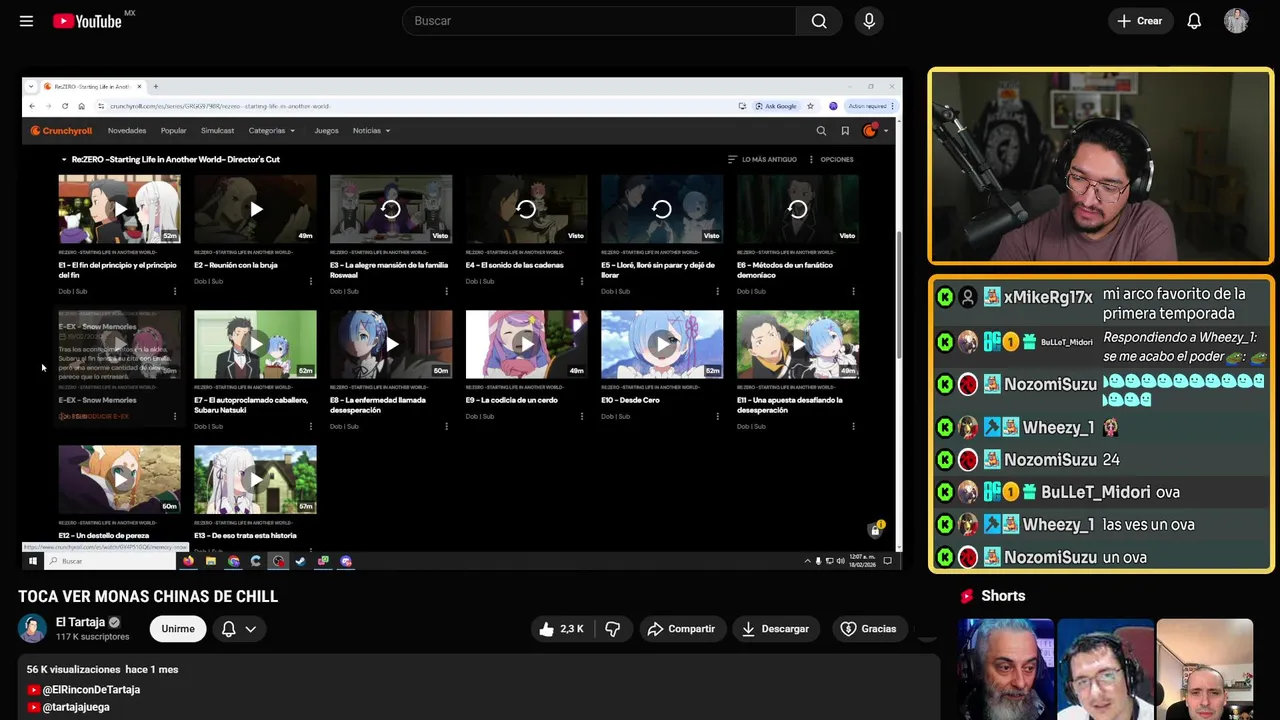Select the Novedades menu item in Crunchyroll
This screenshot has width=1280, height=720.
[127, 131]
